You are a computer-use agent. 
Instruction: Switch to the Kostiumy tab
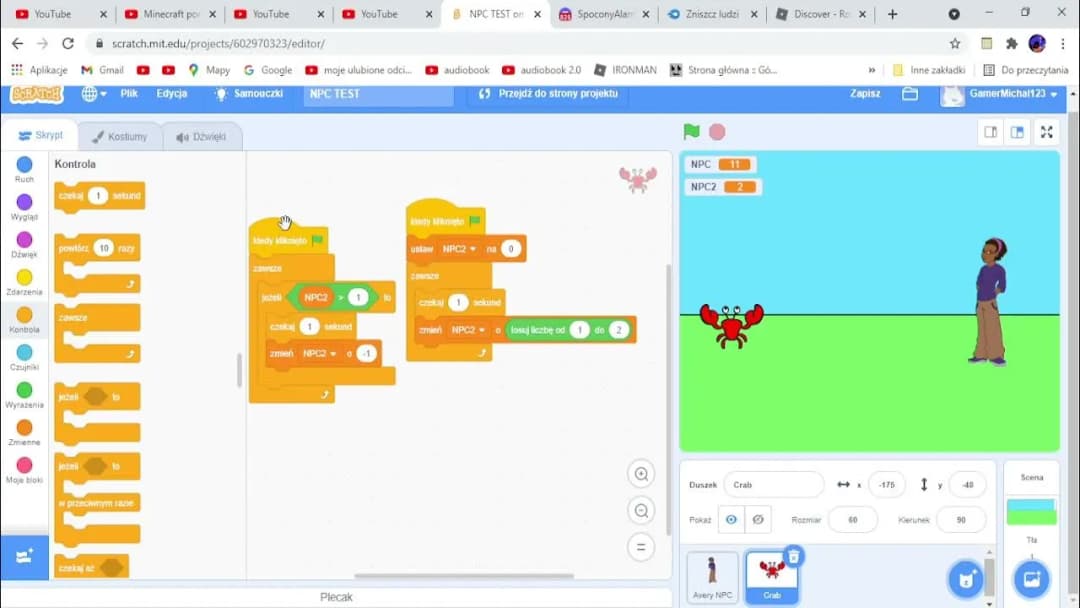click(120, 137)
